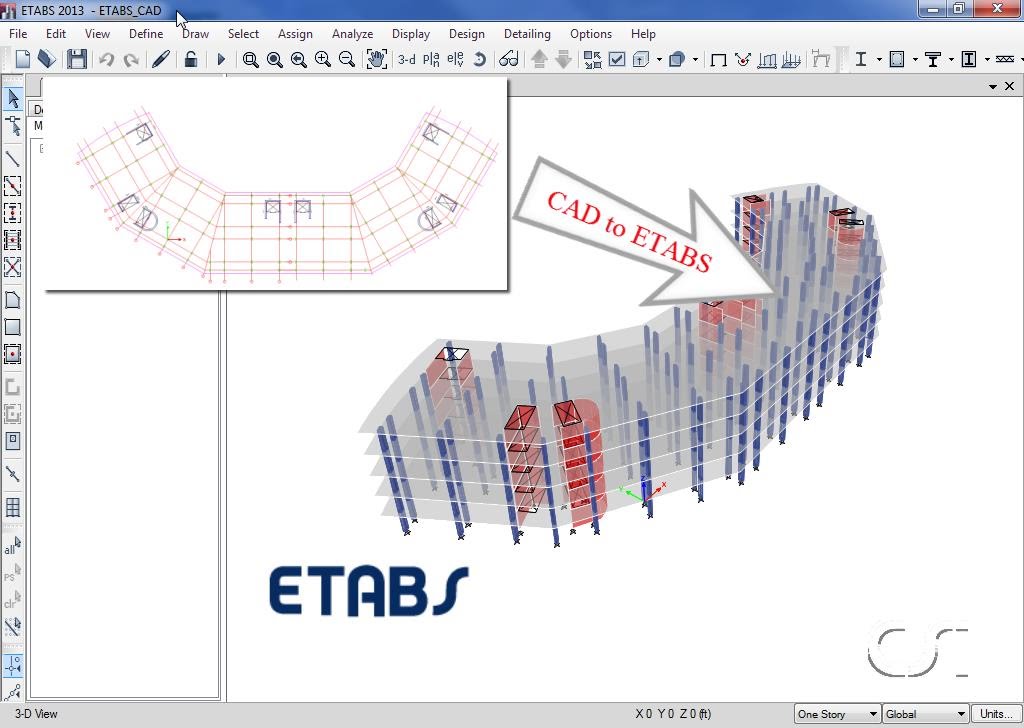The width and height of the screenshot is (1024, 728).
Task: Toggle perspective with glasses icon
Action: [x=509, y=59]
